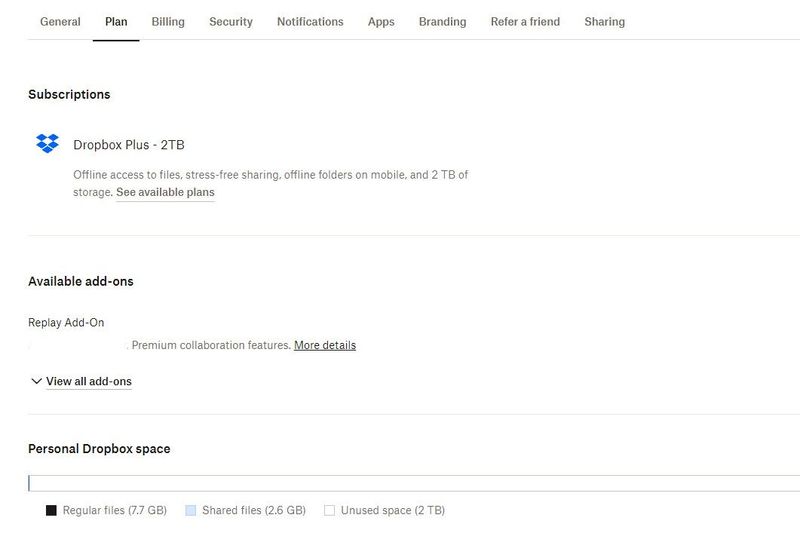Click the black Regular files legend swatch

pos(51,510)
